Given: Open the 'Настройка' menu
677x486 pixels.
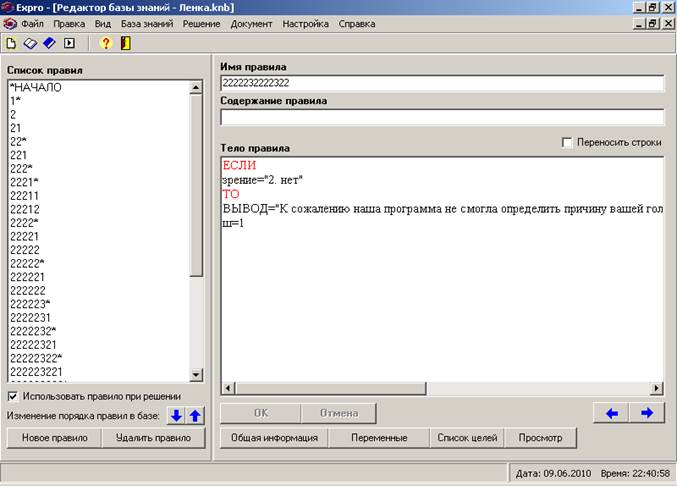Looking at the screenshot, I should pos(305,23).
